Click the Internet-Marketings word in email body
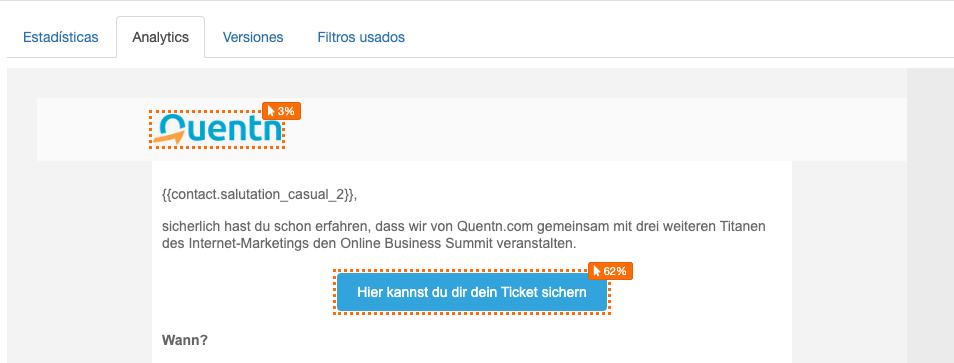This screenshot has width=954, height=363. pos(234,244)
